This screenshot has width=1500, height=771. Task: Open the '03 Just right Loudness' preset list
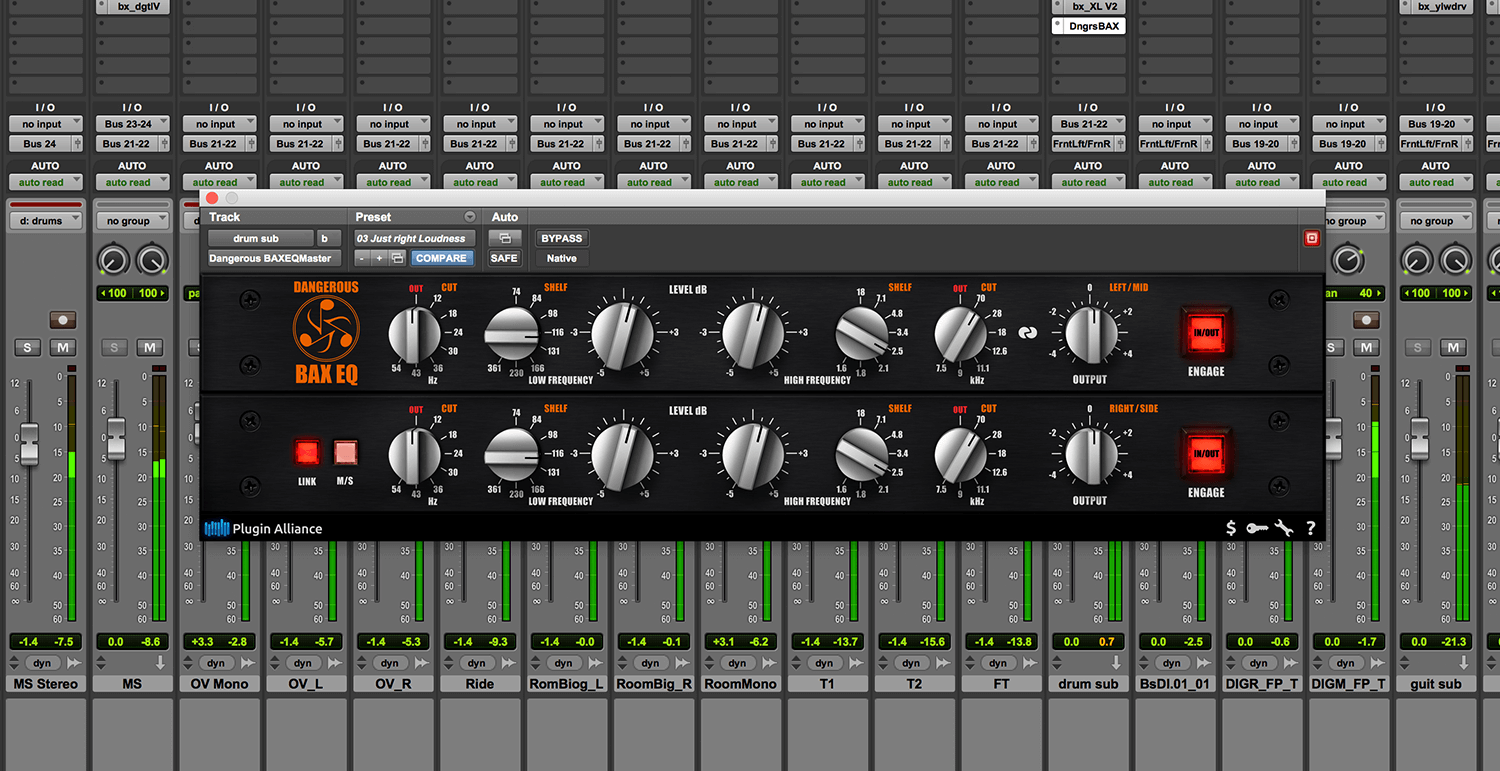(x=411, y=238)
